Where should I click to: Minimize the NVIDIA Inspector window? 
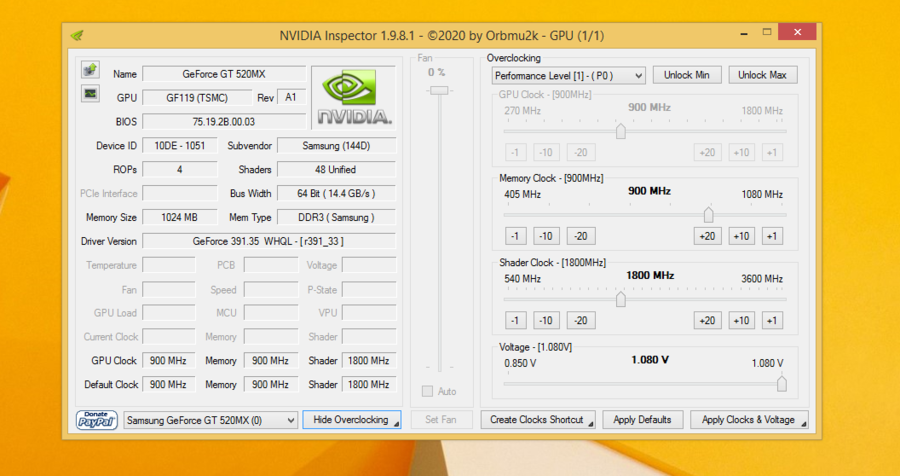point(744,33)
